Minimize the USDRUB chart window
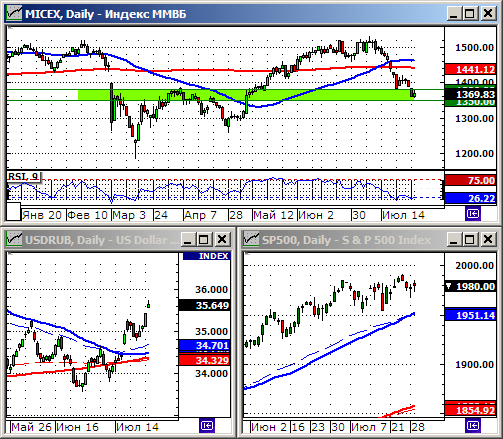The image size is (503, 439). pos(188,239)
